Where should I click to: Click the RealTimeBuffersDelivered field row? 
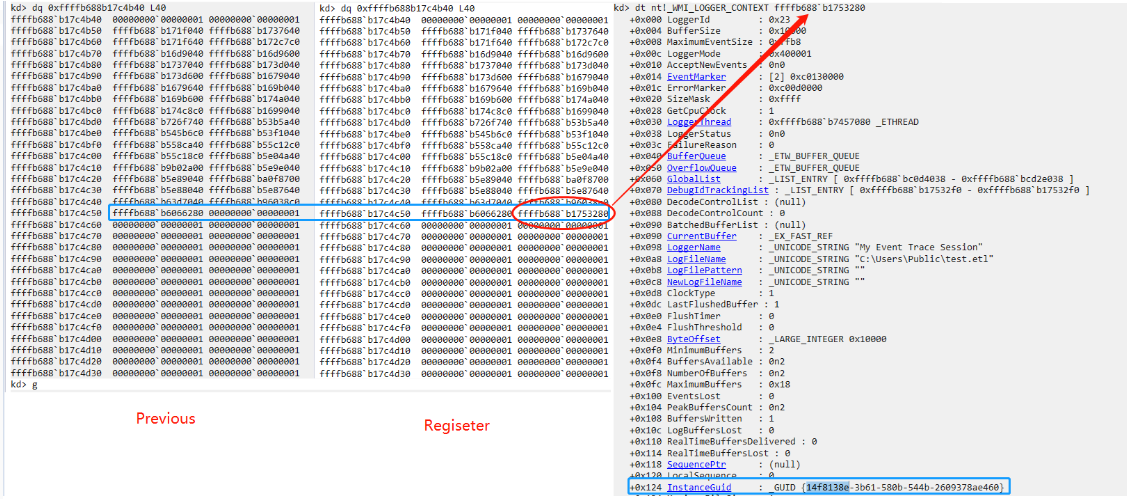click(722, 441)
